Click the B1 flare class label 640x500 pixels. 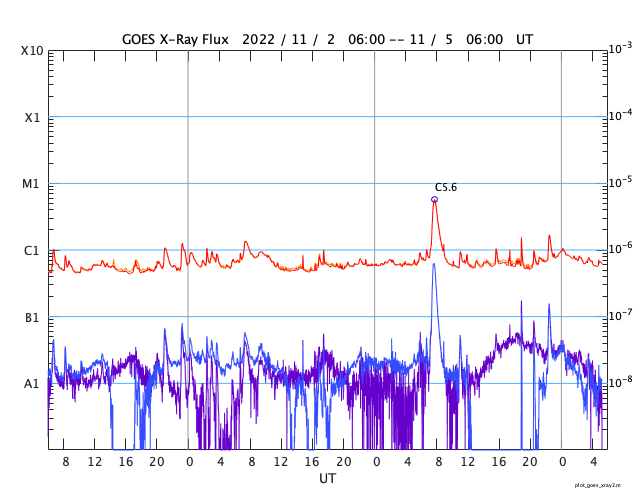(x=32, y=317)
